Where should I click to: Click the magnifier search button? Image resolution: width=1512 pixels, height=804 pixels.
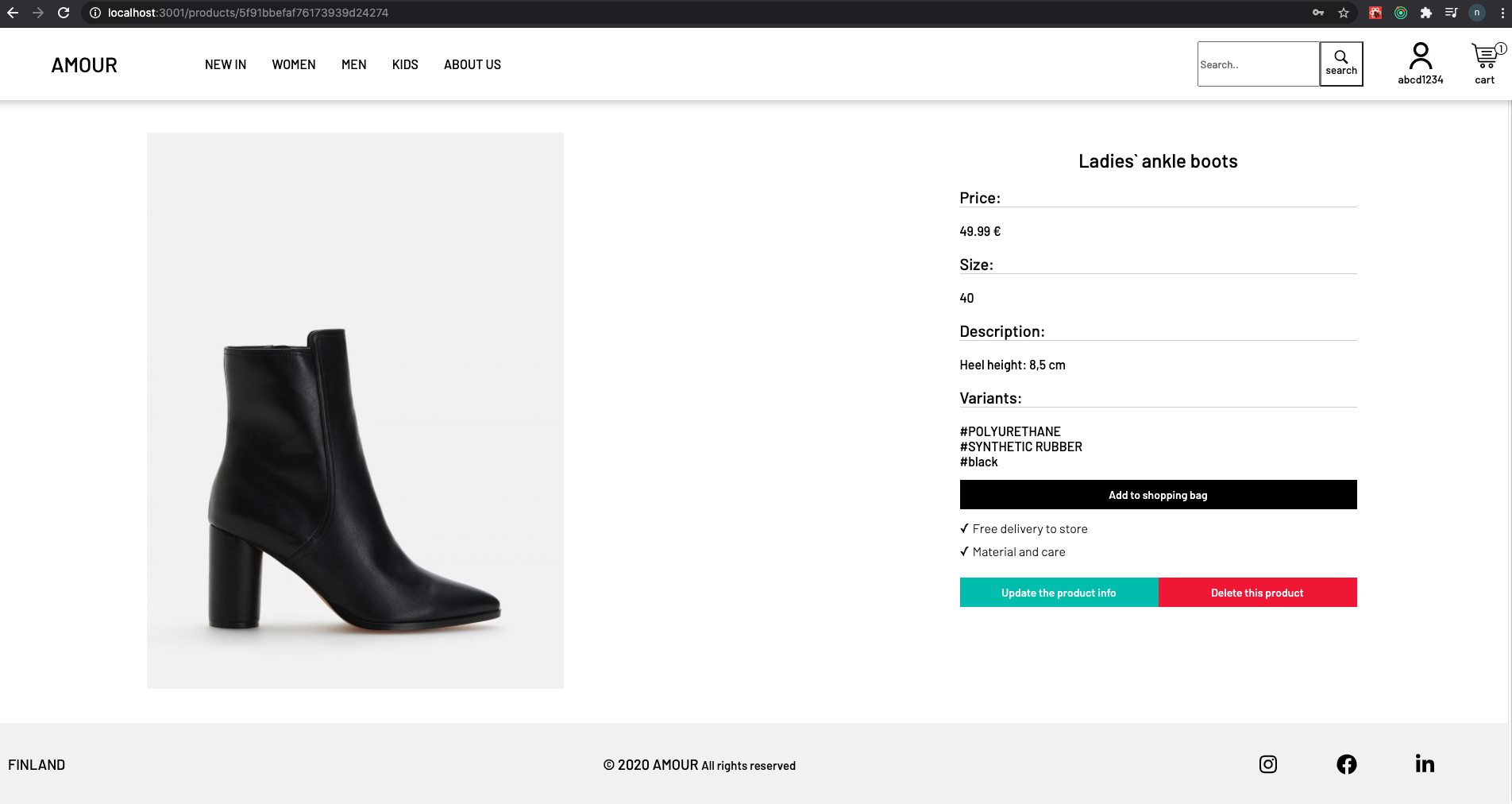coord(1341,64)
